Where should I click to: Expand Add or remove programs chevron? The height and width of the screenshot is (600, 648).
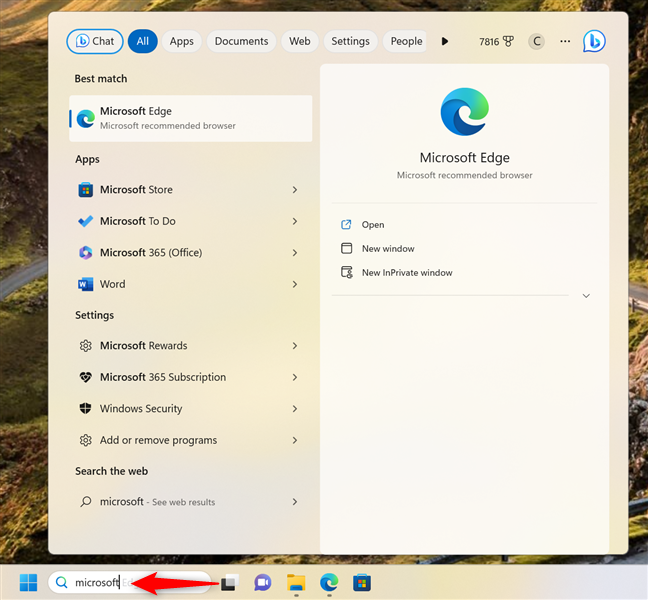pos(295,440)
